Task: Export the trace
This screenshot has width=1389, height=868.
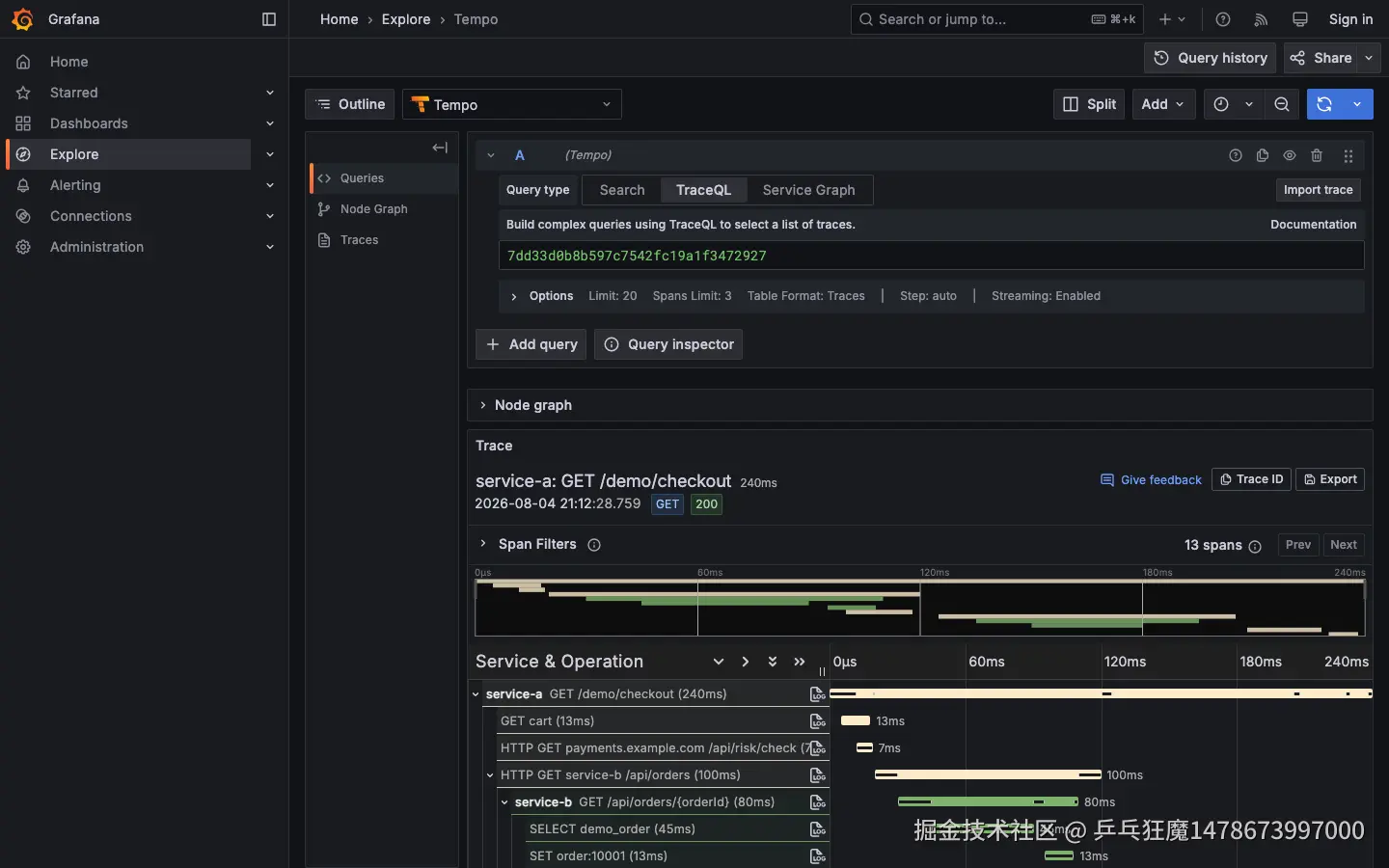Action: click(1330, 479)
